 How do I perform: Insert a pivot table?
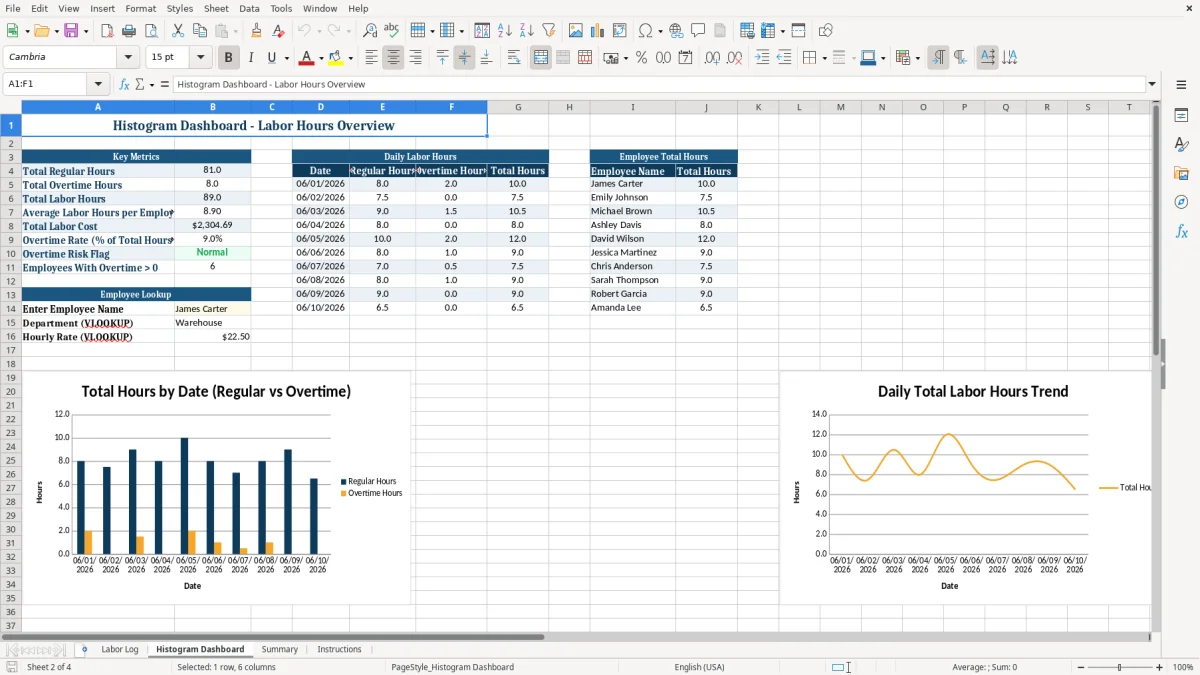click(619, 31)
